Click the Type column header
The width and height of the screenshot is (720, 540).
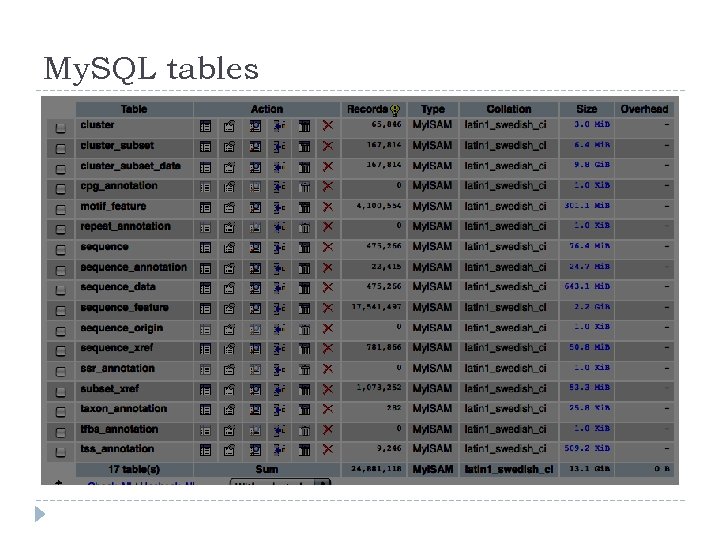(x=433, y=109)
